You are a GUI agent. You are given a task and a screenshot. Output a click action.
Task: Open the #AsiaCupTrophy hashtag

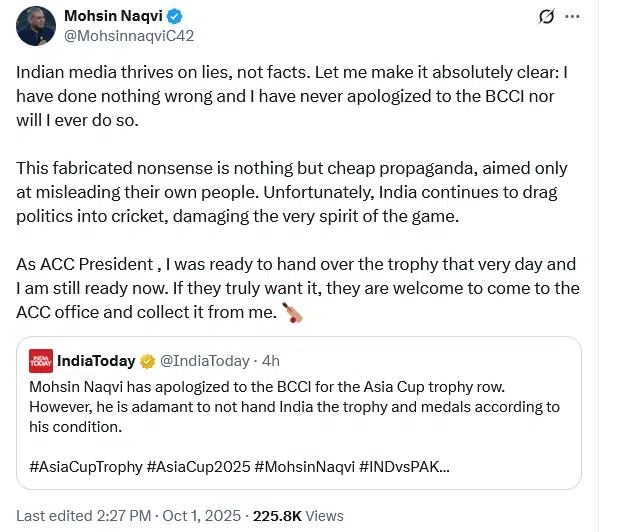click(x=85, y=465)
